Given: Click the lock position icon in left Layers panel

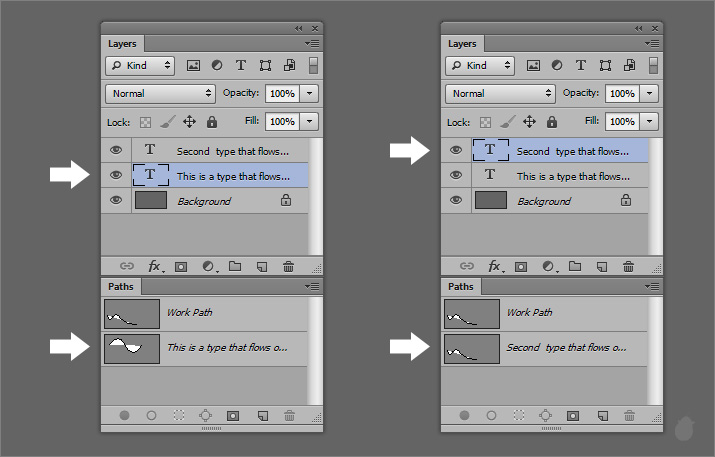Looking at the screenshot, I should click(189, 122).
